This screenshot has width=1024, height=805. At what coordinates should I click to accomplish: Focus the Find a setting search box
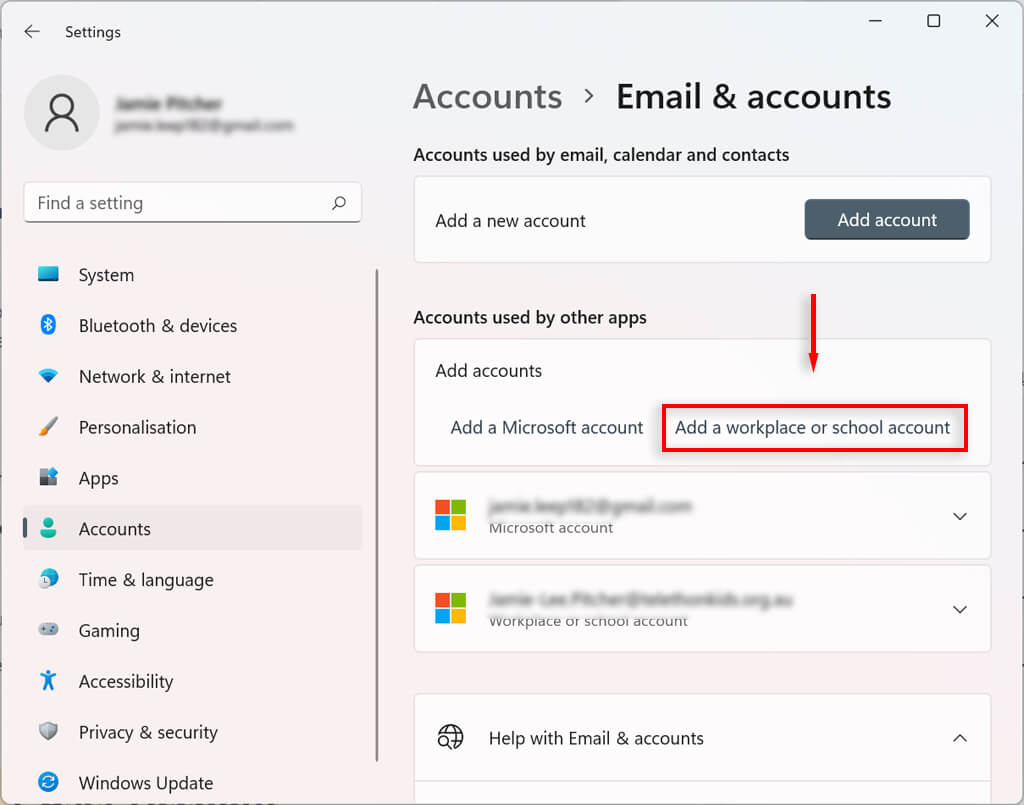(180, 203)
